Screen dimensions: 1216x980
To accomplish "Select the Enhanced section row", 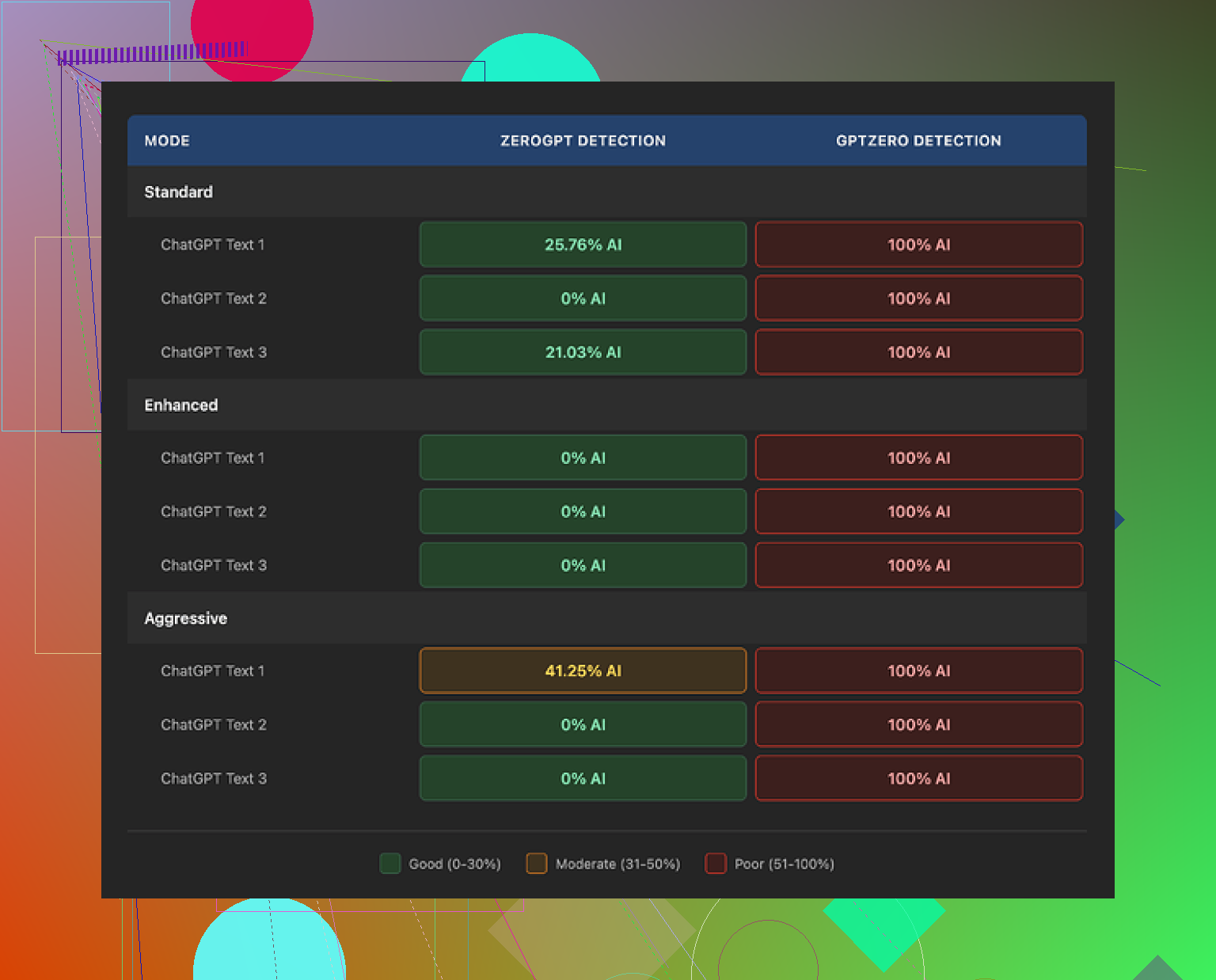I will click(181, 405).
